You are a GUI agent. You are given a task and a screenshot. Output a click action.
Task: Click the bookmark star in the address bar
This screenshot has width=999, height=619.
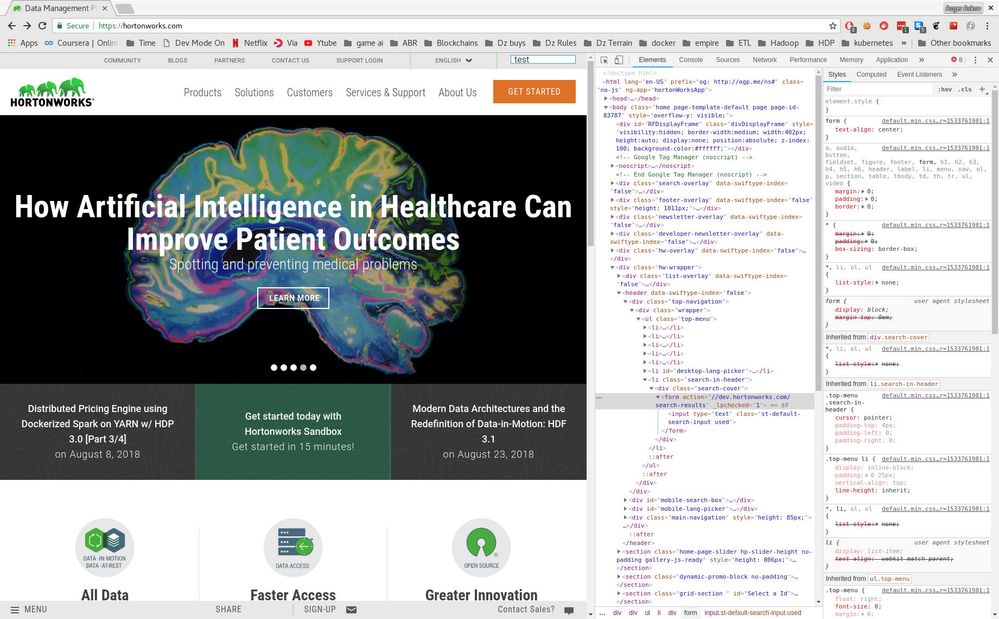[832, 26]
